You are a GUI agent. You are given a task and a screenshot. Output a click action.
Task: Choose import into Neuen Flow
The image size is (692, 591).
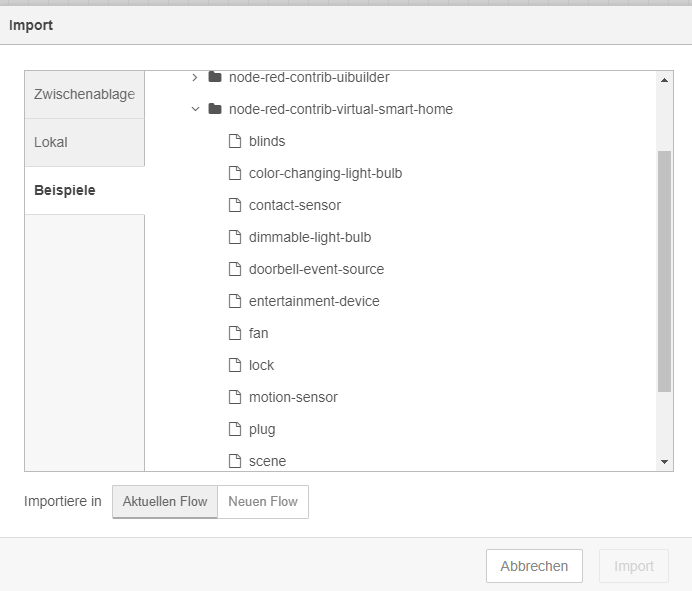(x=263, y=502)
